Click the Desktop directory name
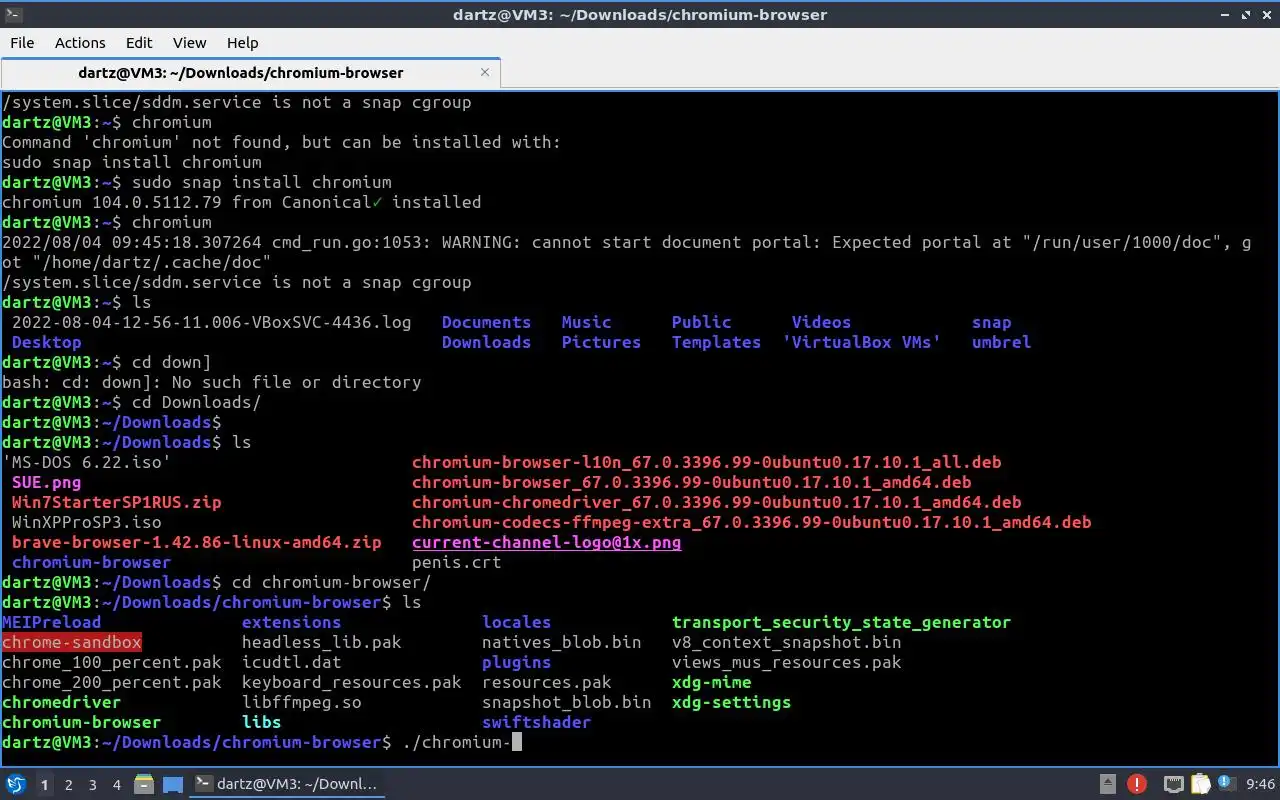The image size is (1280, 800). pyautogui.click(x=47, y=342)
